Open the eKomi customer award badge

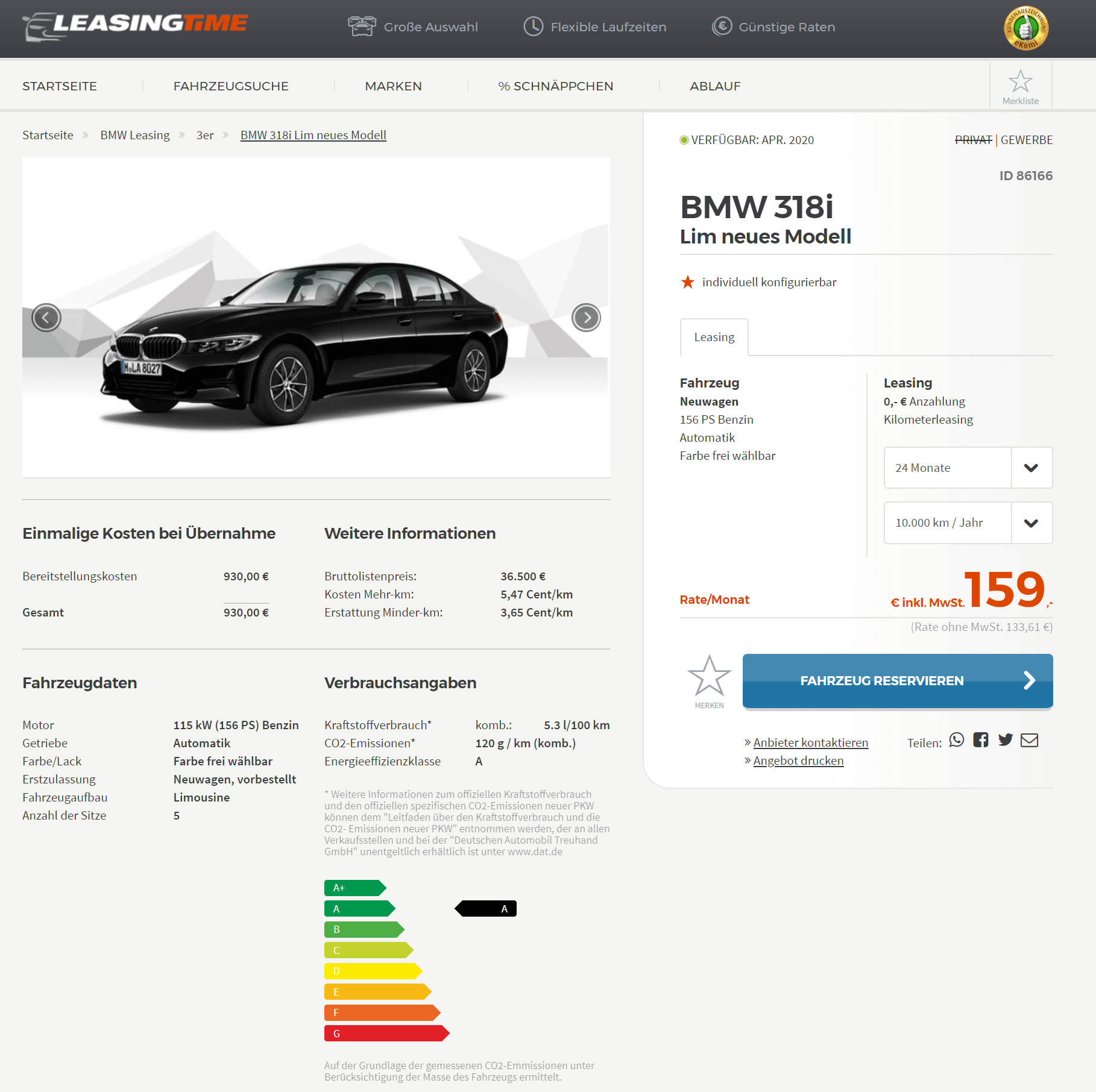pyautogui.click(x=1026, y=28)
